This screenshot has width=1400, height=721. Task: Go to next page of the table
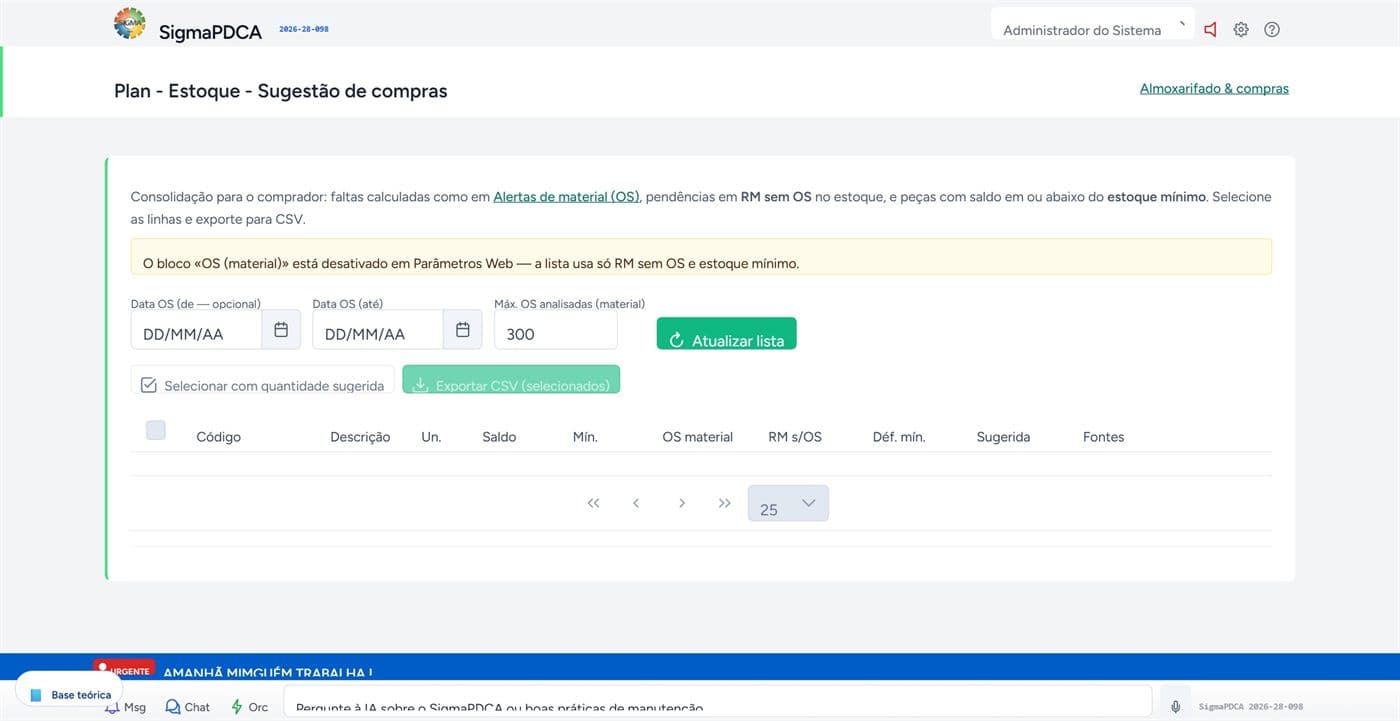coord(681,503)
